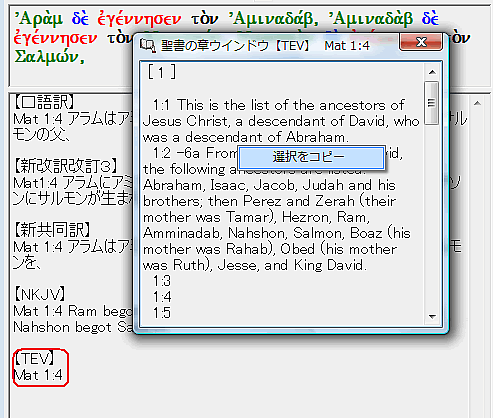The width and height of the screenshot is (494, 419).
Task: Click the book icon in the chapter window title
Action: 147,45
